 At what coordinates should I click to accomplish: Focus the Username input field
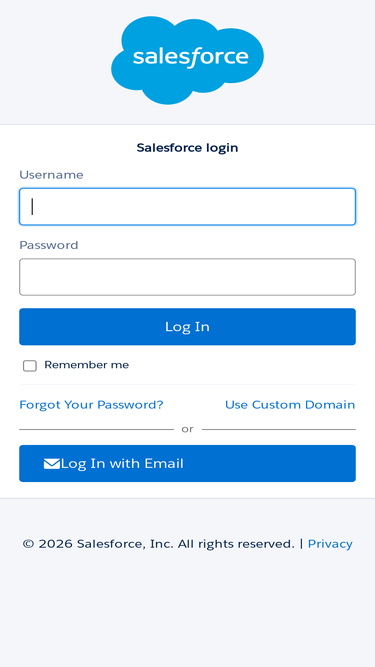(x=187, y=207)
